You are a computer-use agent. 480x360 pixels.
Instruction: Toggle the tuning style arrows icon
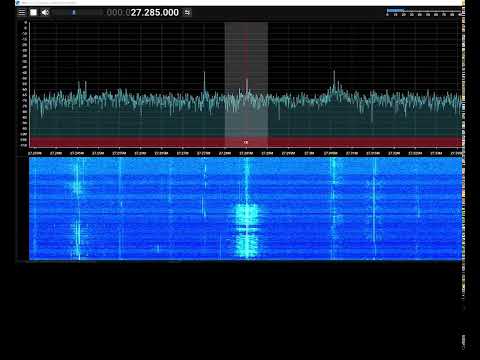click(187, 12)
